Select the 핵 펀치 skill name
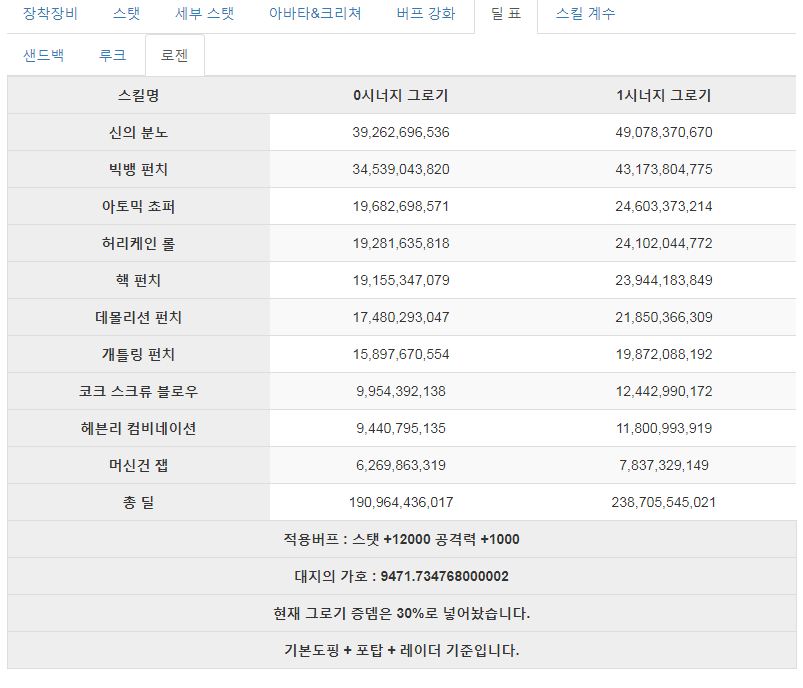Image resolution: width=803 pixels, height=688 pixels. tap(138, 280)
